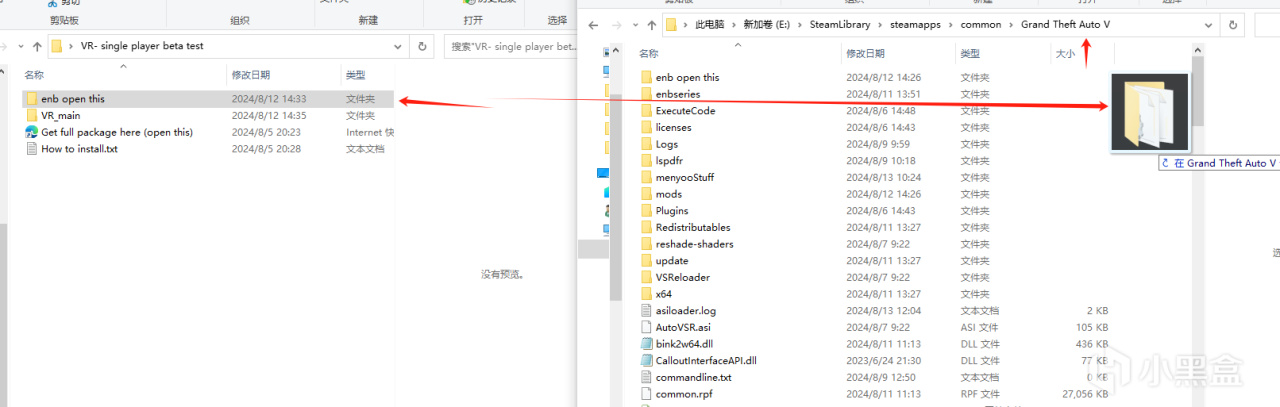Screen dimensions: 1280x407
Task: Go back using the right window's back arrow
Action: (x=593, y=25)
